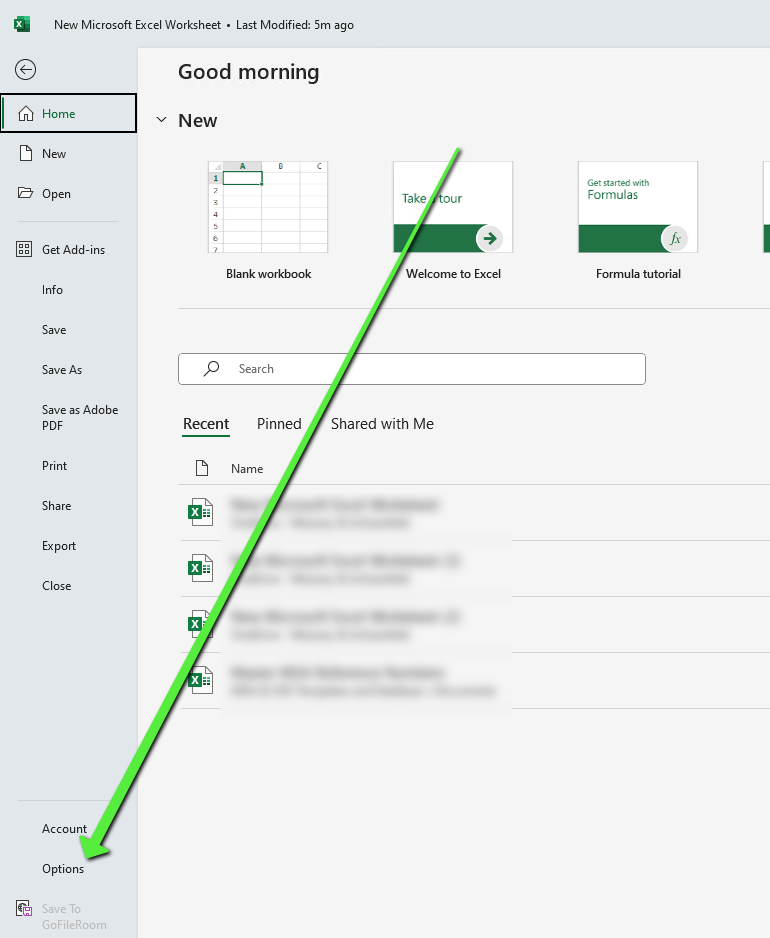
Task: Click the first recent file's Excel icon
Action: tap(201, 514)
